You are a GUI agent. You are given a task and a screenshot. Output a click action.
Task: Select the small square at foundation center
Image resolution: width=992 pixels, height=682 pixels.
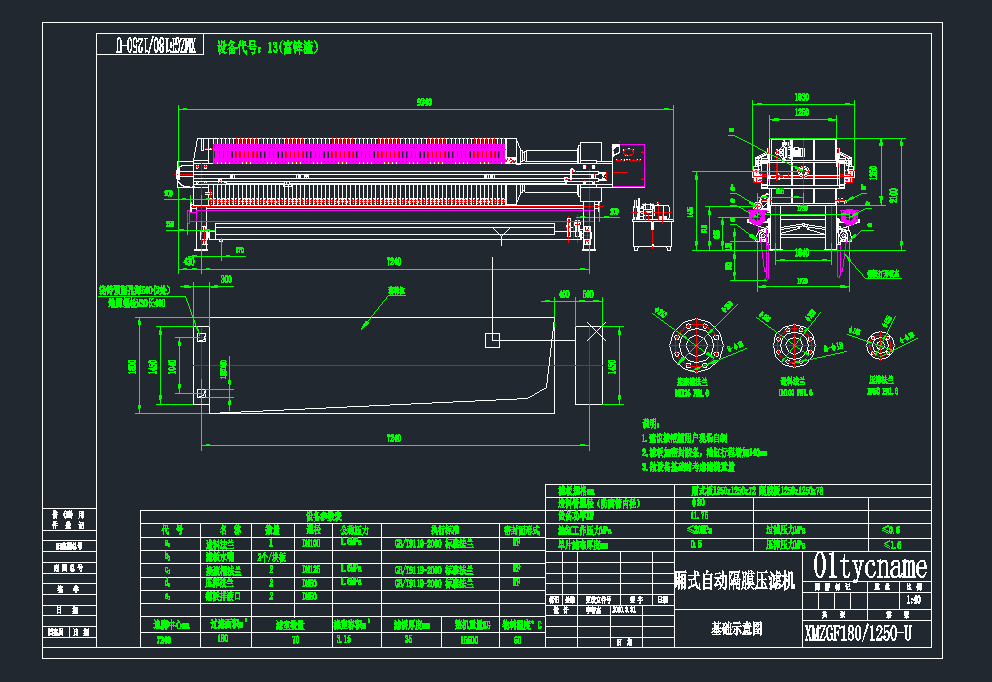(492, 340)
